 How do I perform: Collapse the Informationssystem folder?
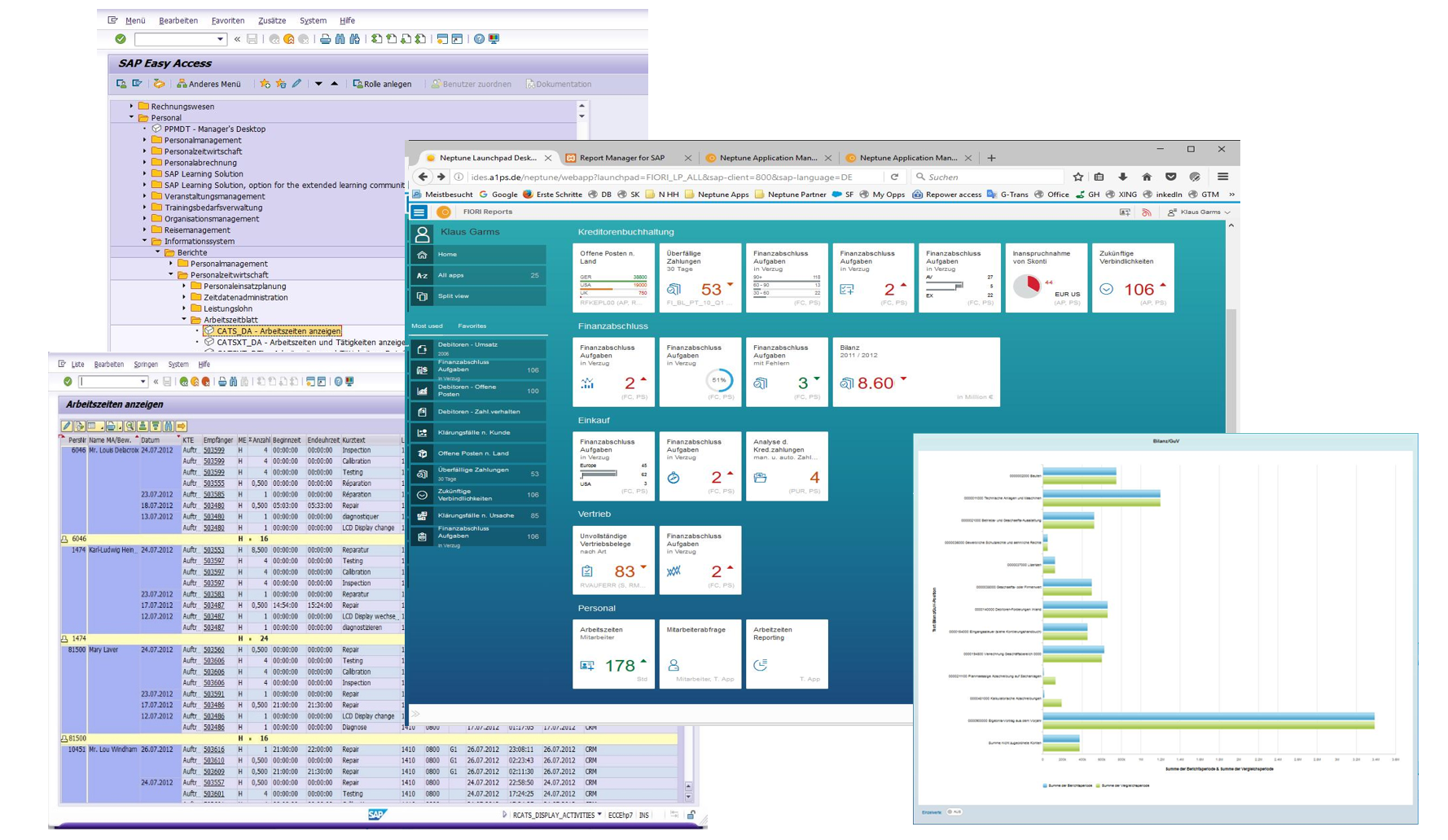(145, 241)
